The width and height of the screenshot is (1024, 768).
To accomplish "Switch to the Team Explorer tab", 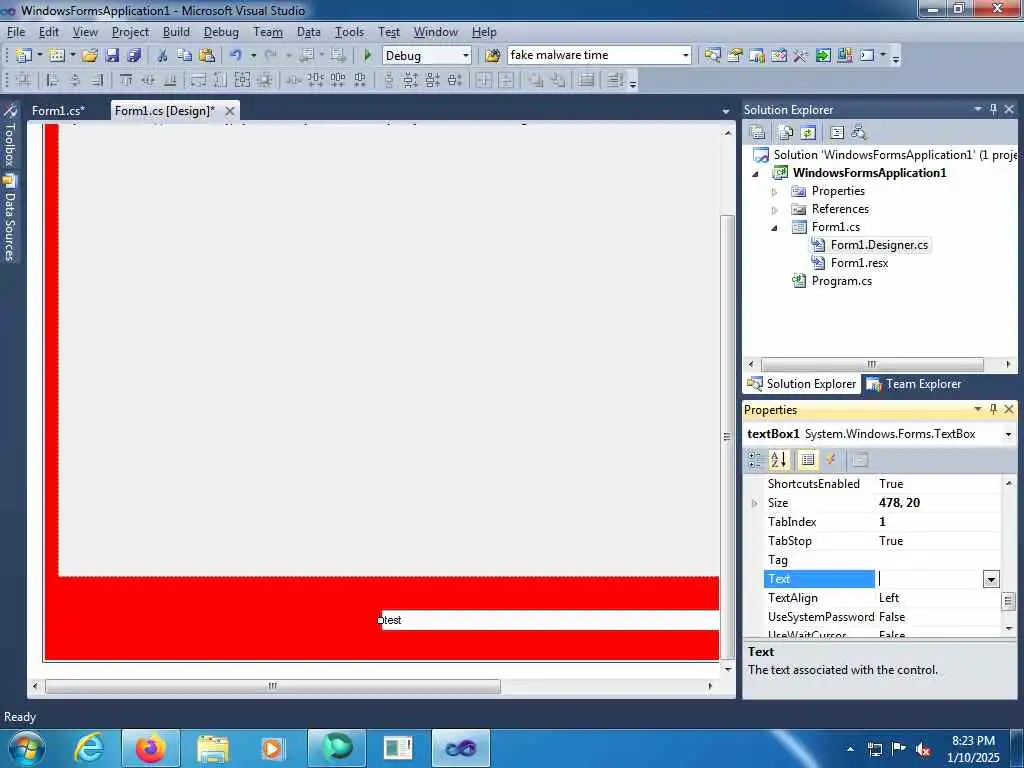I will [914, 384].
